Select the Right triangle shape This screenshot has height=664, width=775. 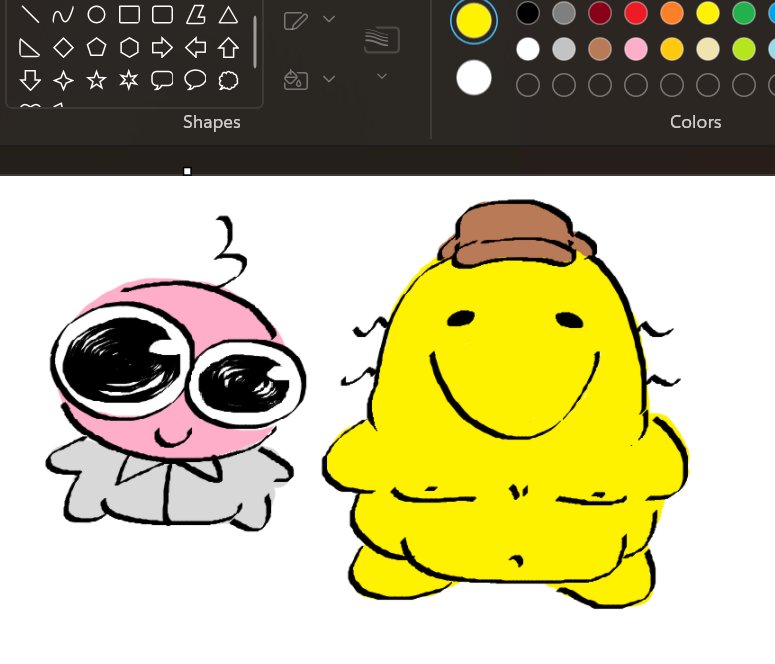pos(29,48)
